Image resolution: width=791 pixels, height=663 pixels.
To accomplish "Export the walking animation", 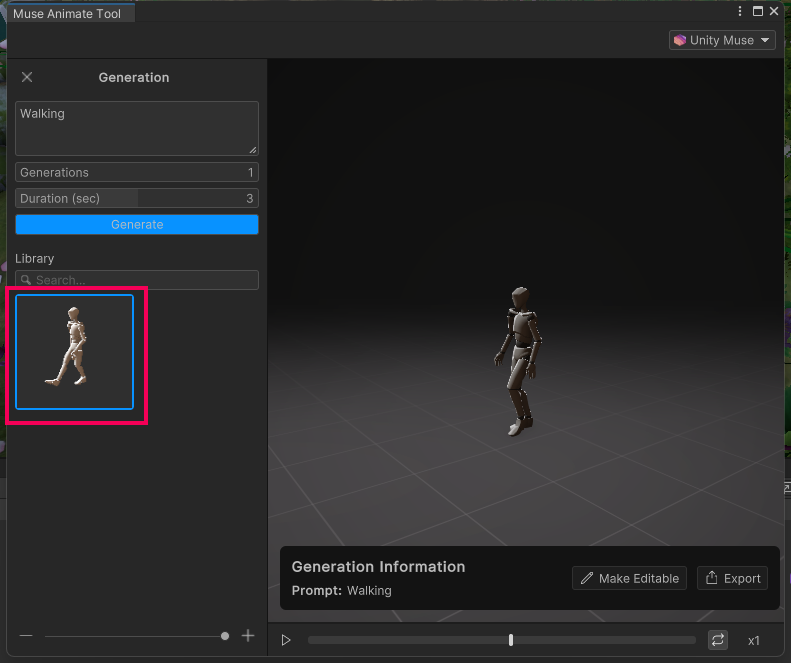I will click(x=733, y=578).
